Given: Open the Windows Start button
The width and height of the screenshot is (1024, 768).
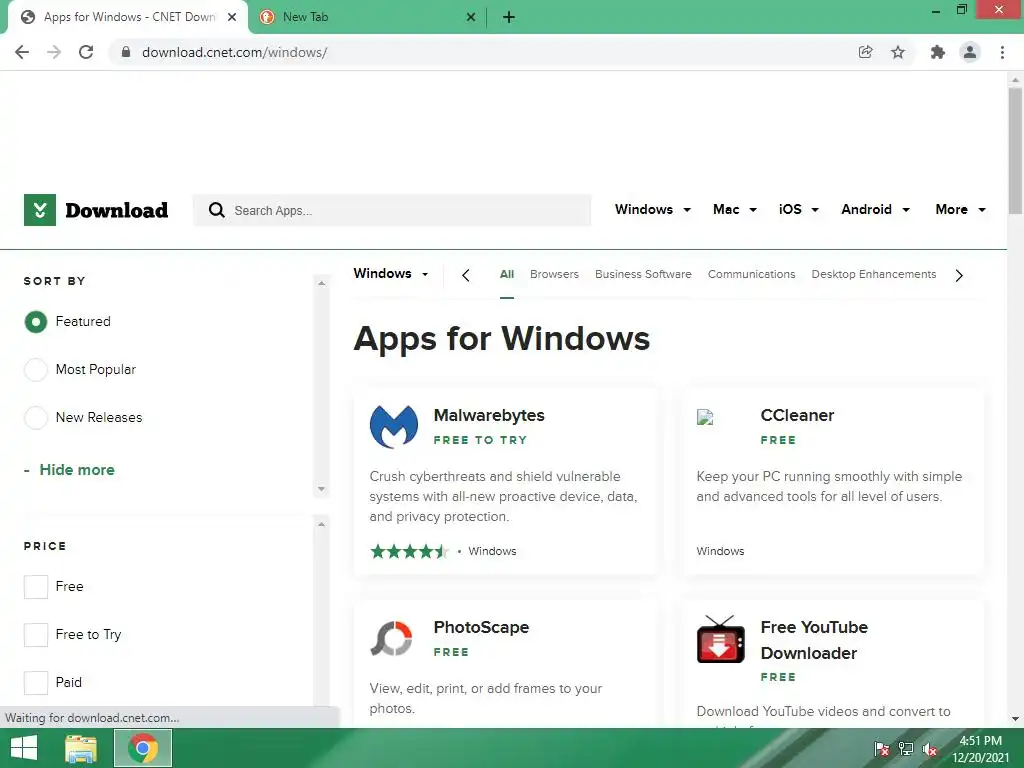Looking at the screenshot, I should (x=24, y=748).
